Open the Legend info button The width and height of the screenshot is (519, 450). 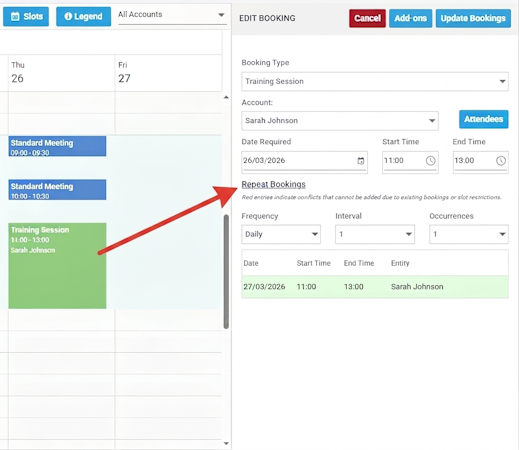(x=83, y=16)
